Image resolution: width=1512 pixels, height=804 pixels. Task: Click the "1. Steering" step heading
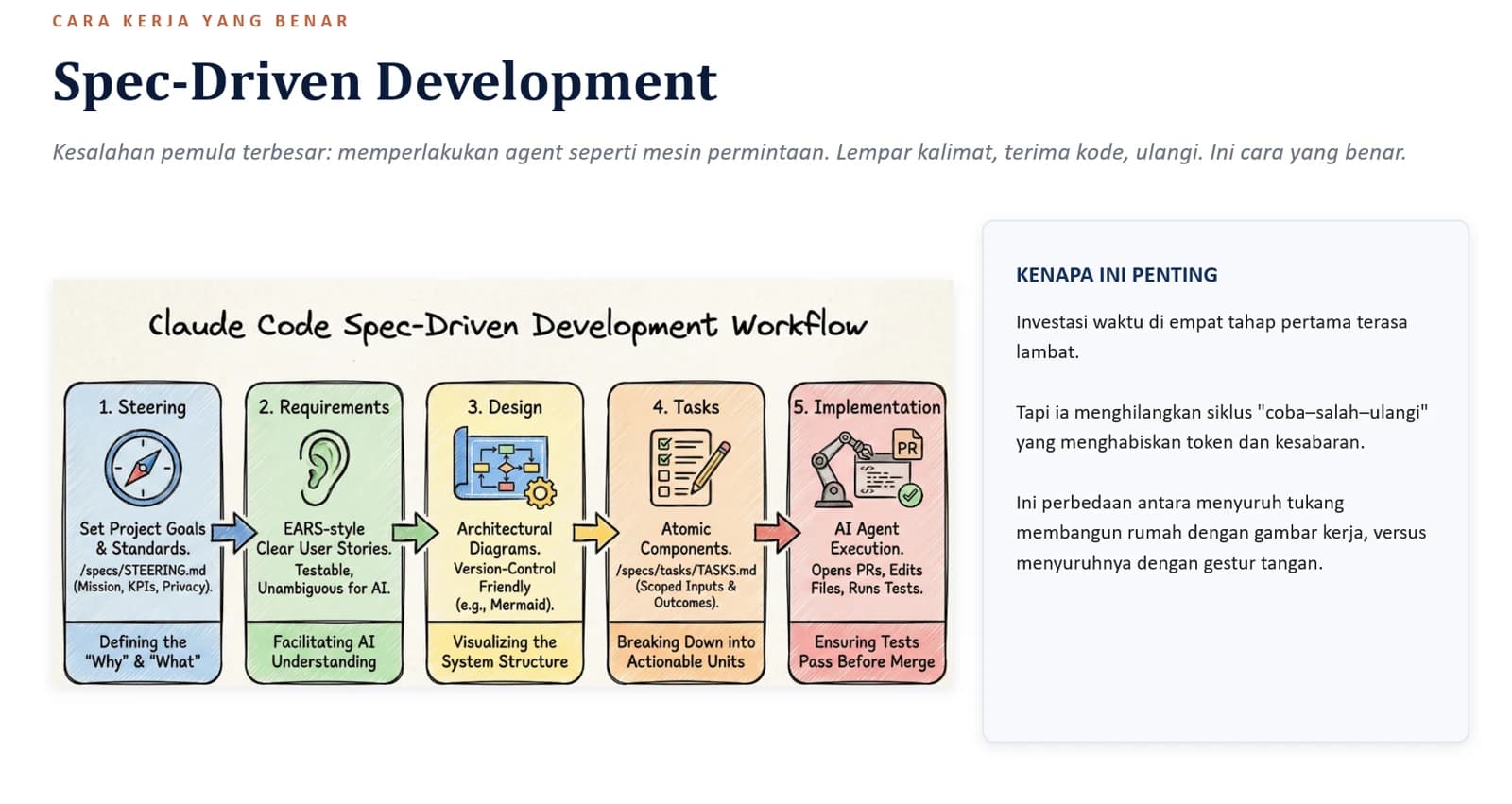tap(143, 407)
